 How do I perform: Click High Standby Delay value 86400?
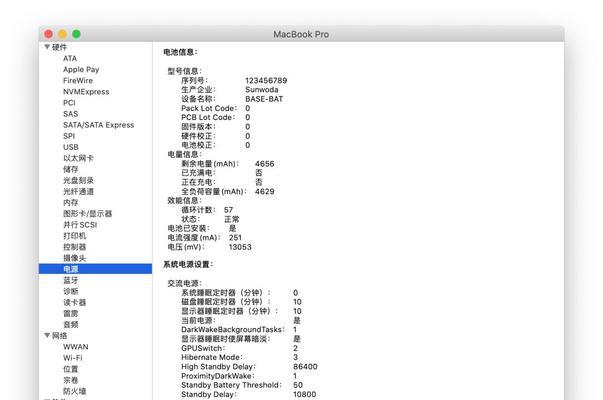(x=305, y=367)
